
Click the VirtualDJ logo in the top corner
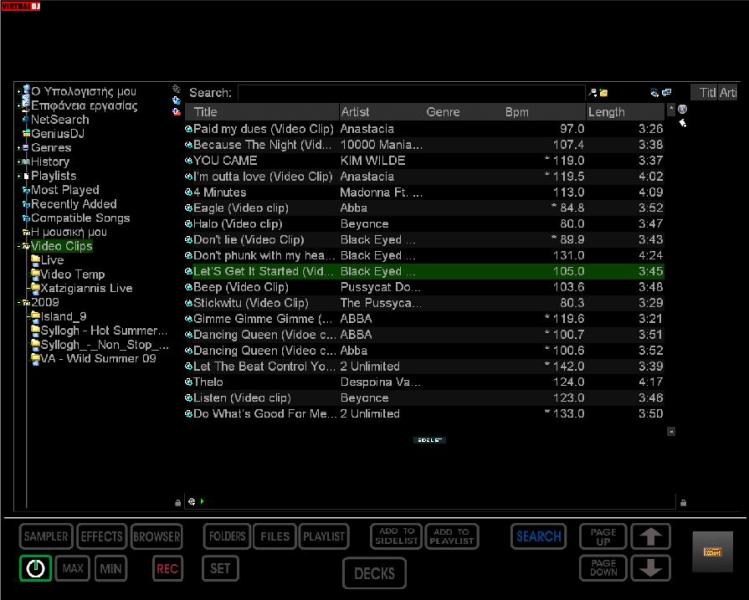pyautogui.click(x=21, y=6)
